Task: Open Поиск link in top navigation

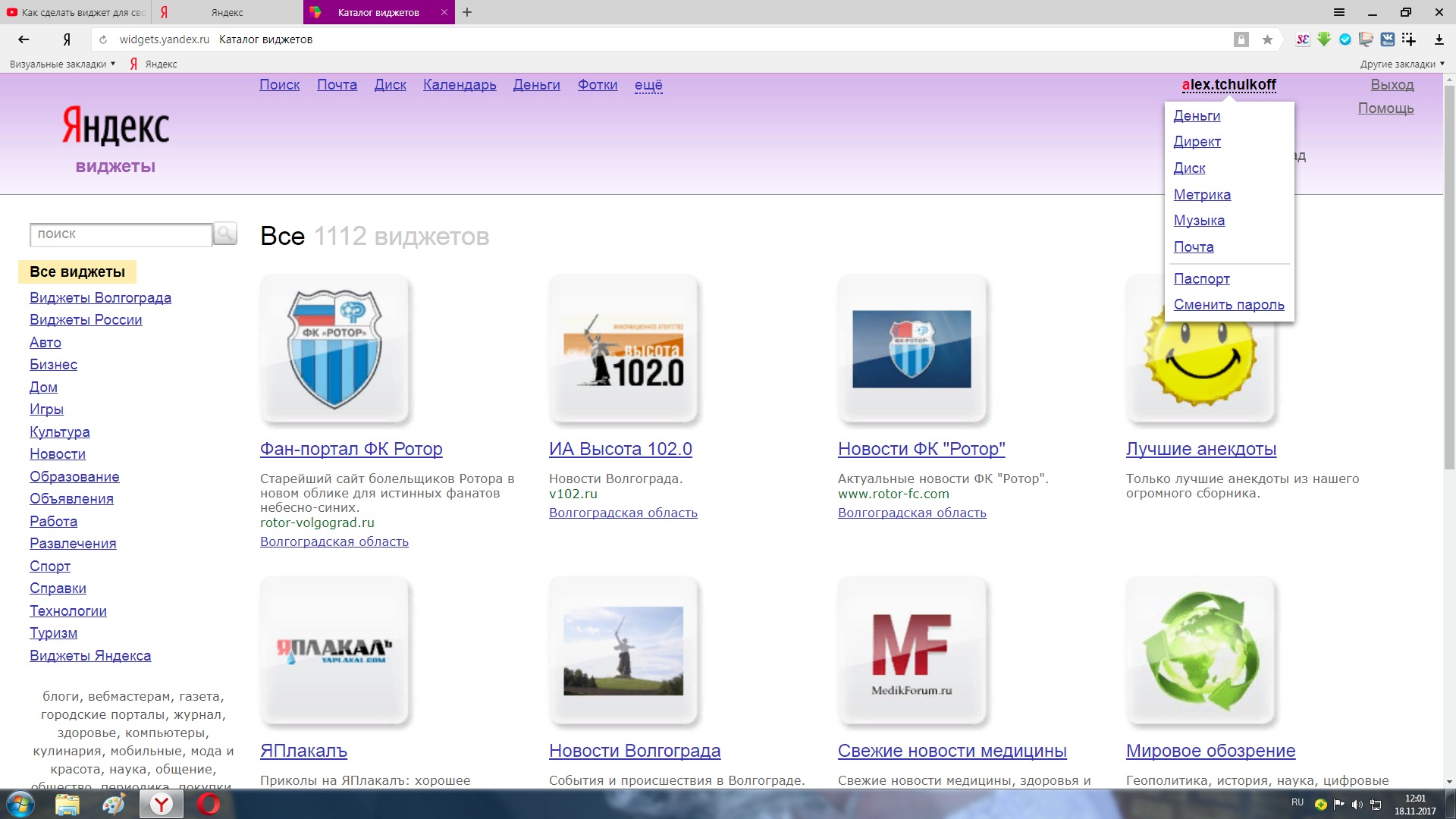Action: [280, 85]
